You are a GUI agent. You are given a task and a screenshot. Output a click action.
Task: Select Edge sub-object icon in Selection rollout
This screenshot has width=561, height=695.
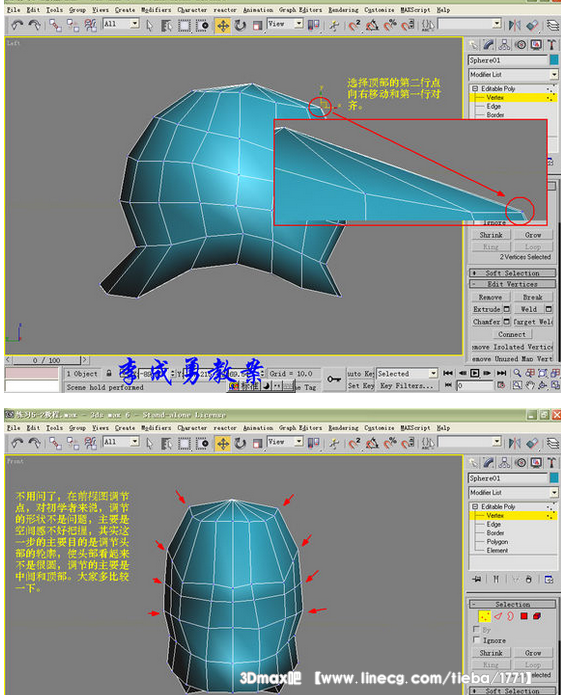[x=498, y=616]
